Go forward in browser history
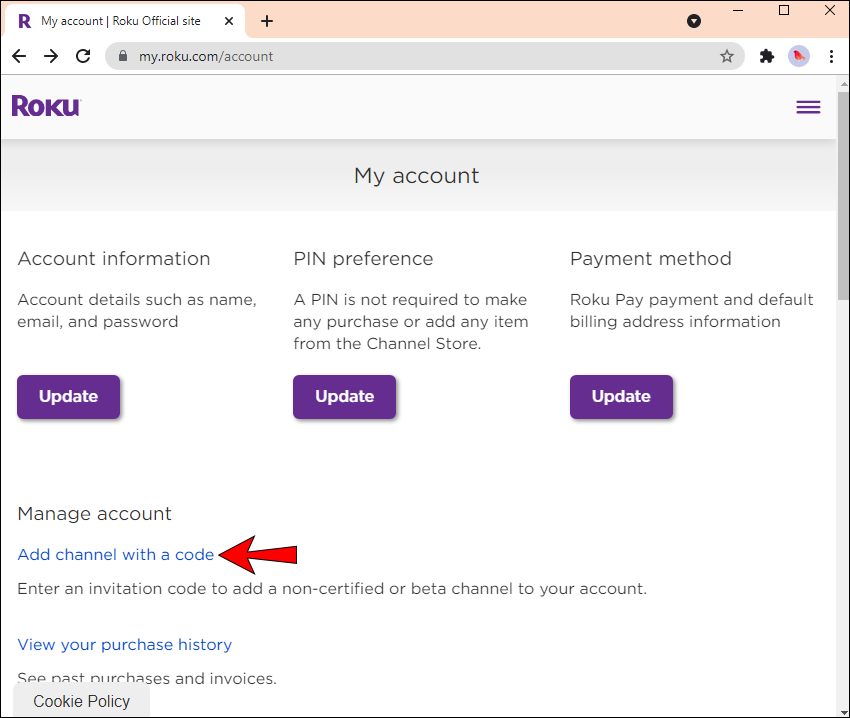This screenshot has width=850, height=718. pos(51,57)
